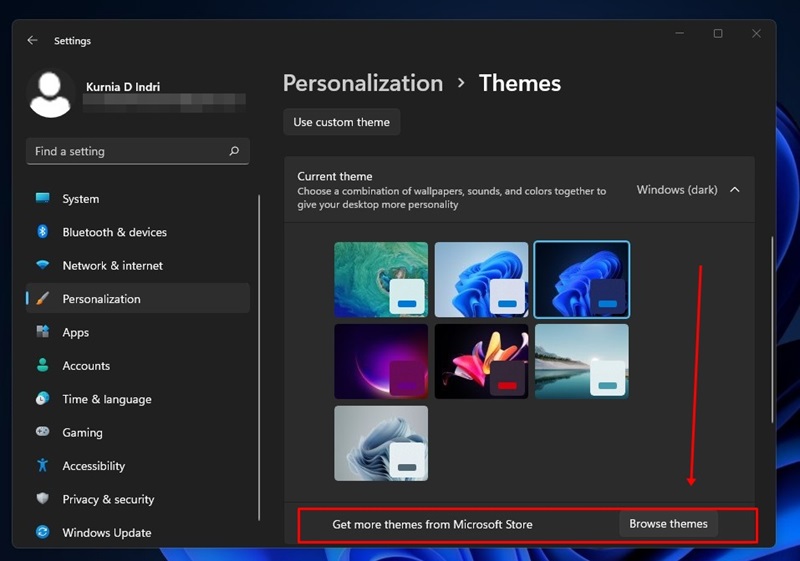Click the System monitor icon

click(42, 198)
